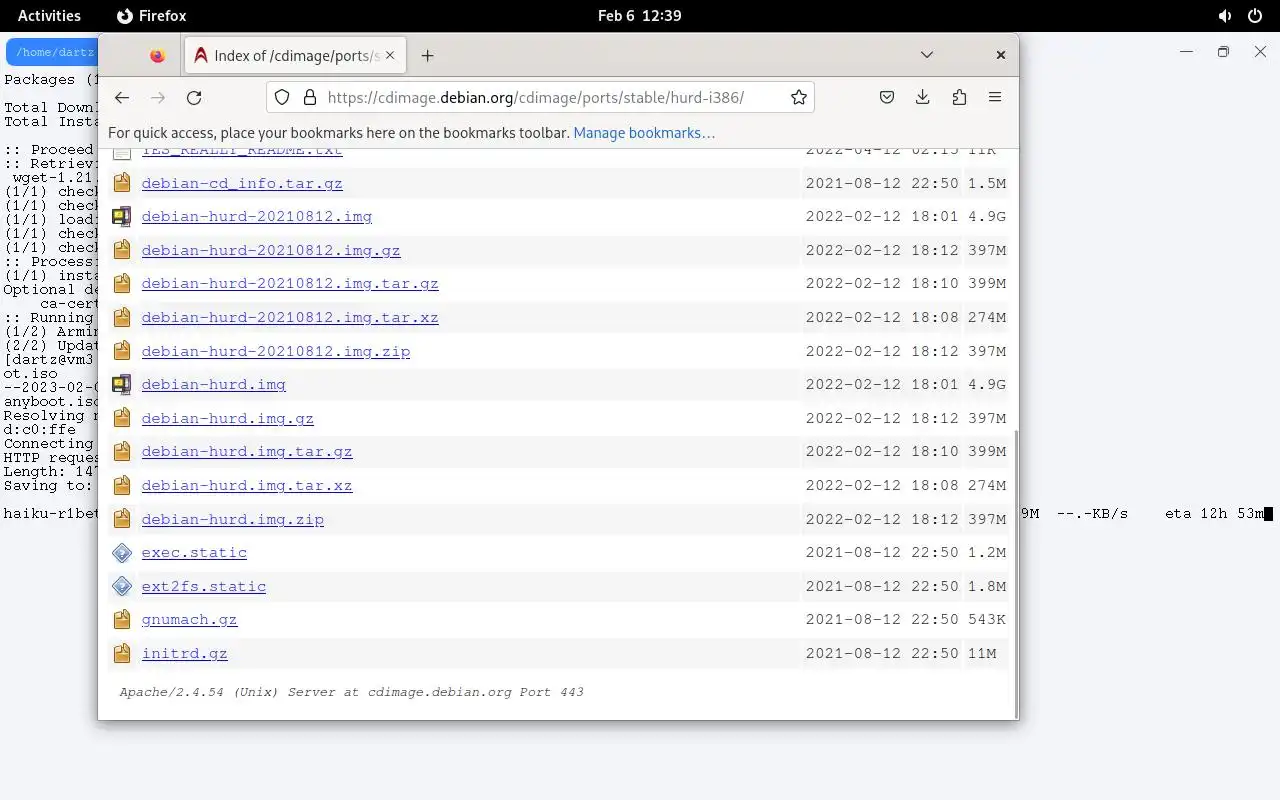Viewport: 1280px width, 800px height.
Task: Open the debian-hurd.img.zip link
Action: click(x=233, y=519)
